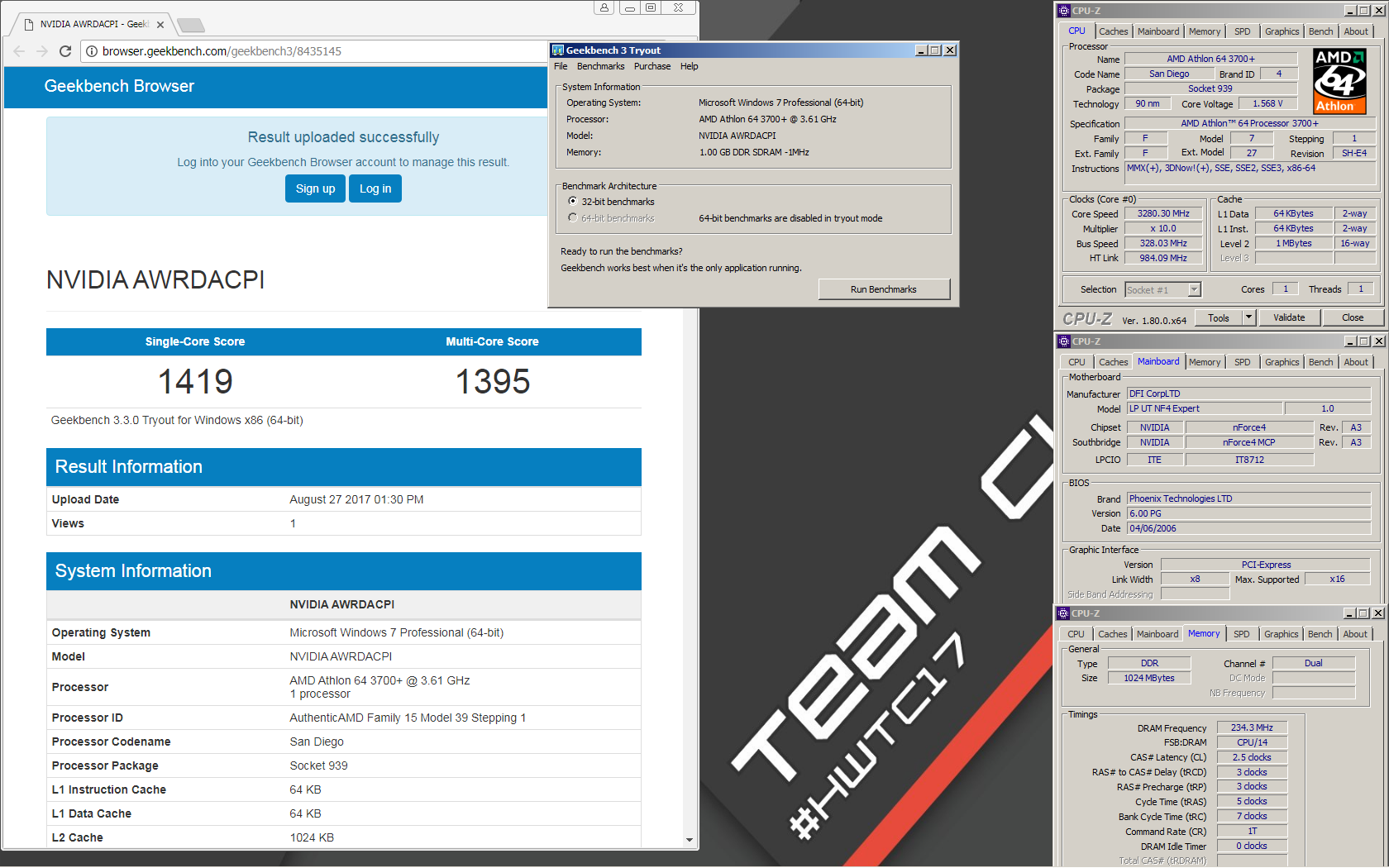The height and width of the screenshot is (868, 1389).
Task: Click HT Link value 984.09 MHz
Action: [1163, 258]
